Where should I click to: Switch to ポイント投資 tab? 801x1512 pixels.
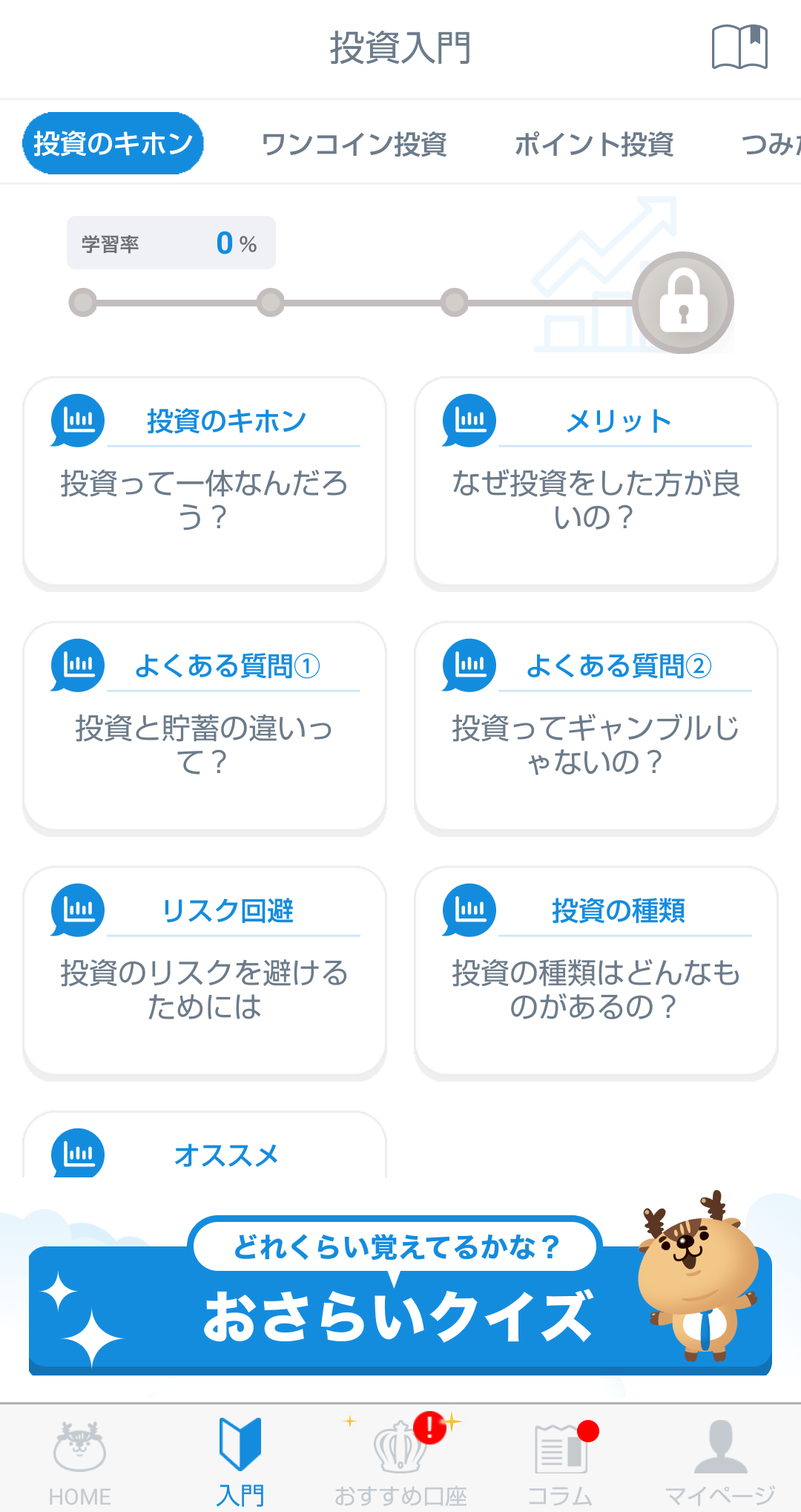click(594, 144)
